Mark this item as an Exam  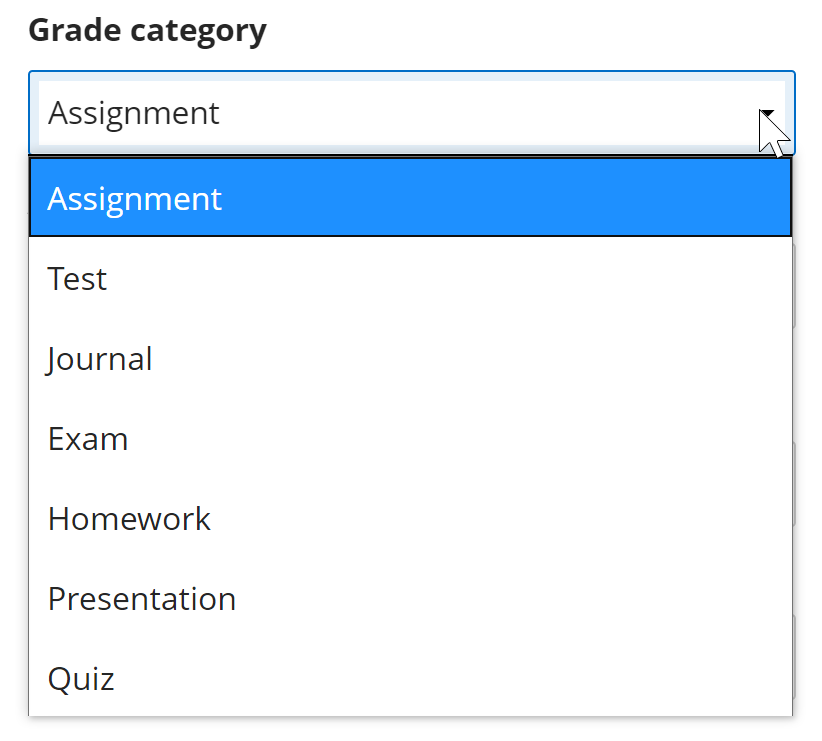tap(88, 439)
